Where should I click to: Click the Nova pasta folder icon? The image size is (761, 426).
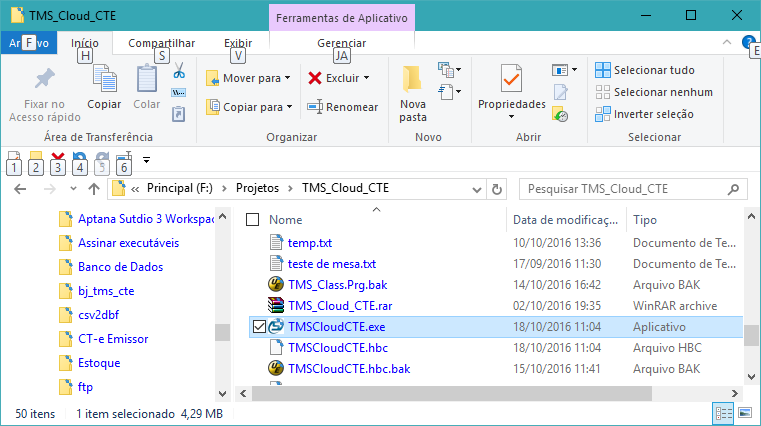click(x=412, y=79)
